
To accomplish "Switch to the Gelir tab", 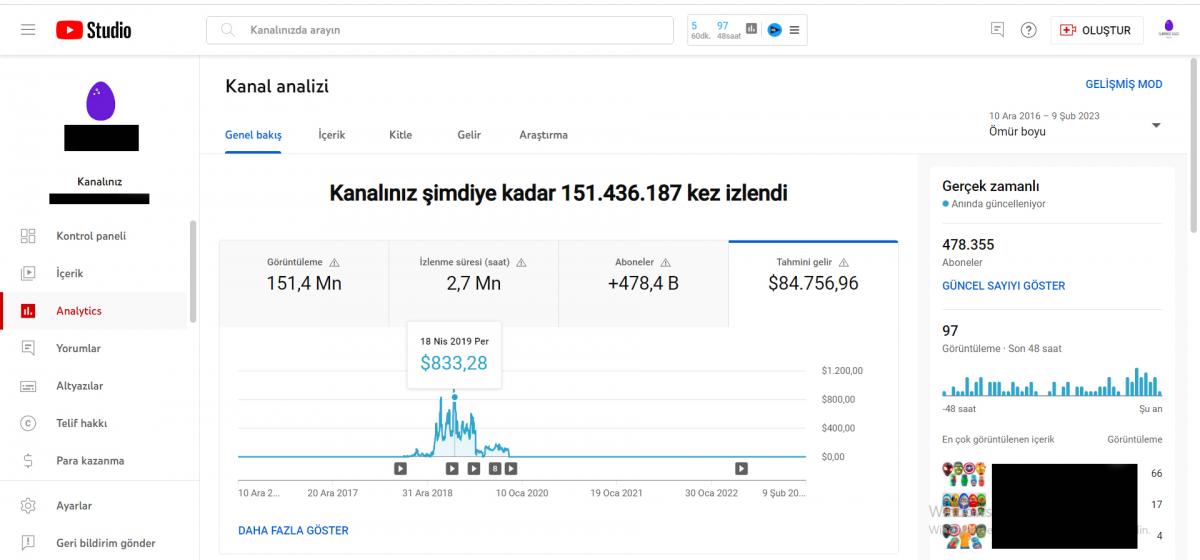I will 469,135.
